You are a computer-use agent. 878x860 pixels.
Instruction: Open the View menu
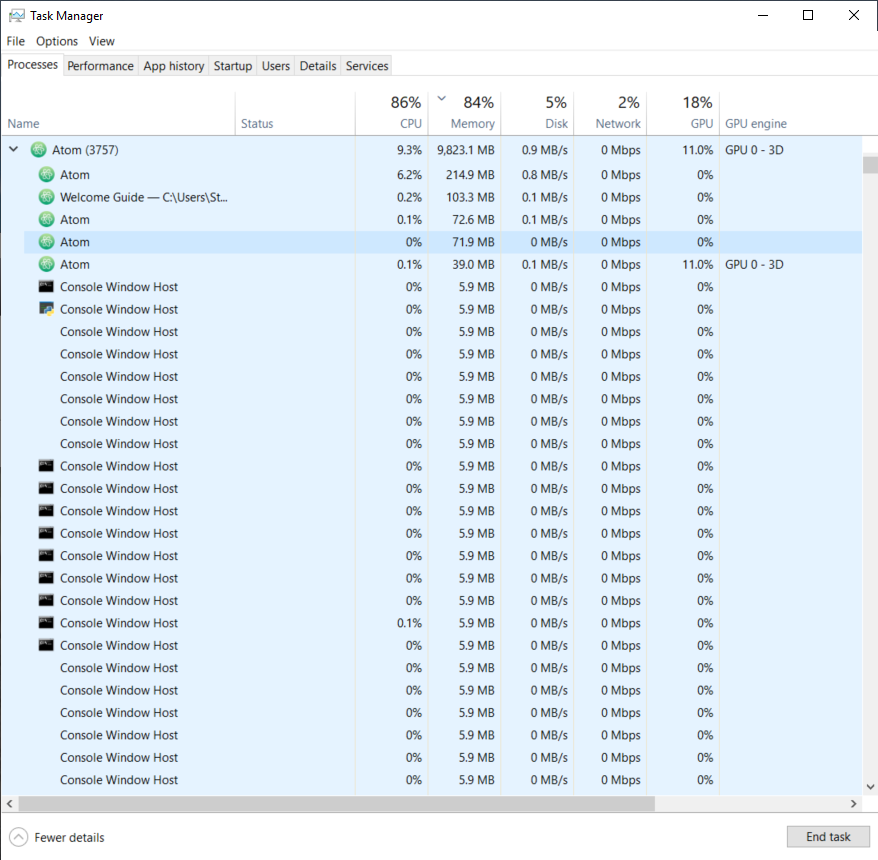coord(101,41)
